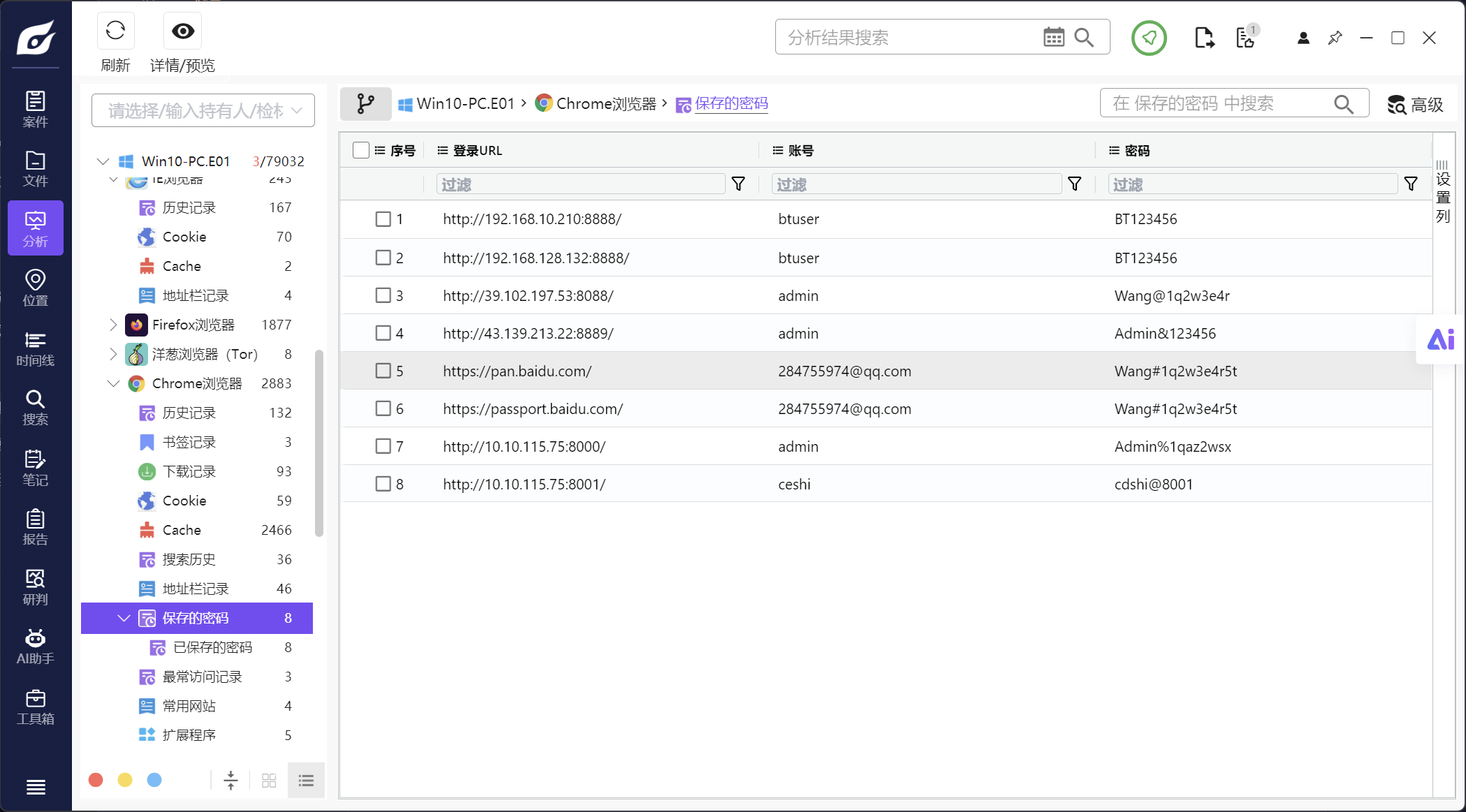Click Chrome浏览器 in the breadcrumb
This screenshot has height=812, width=1466.
(606, 103)
